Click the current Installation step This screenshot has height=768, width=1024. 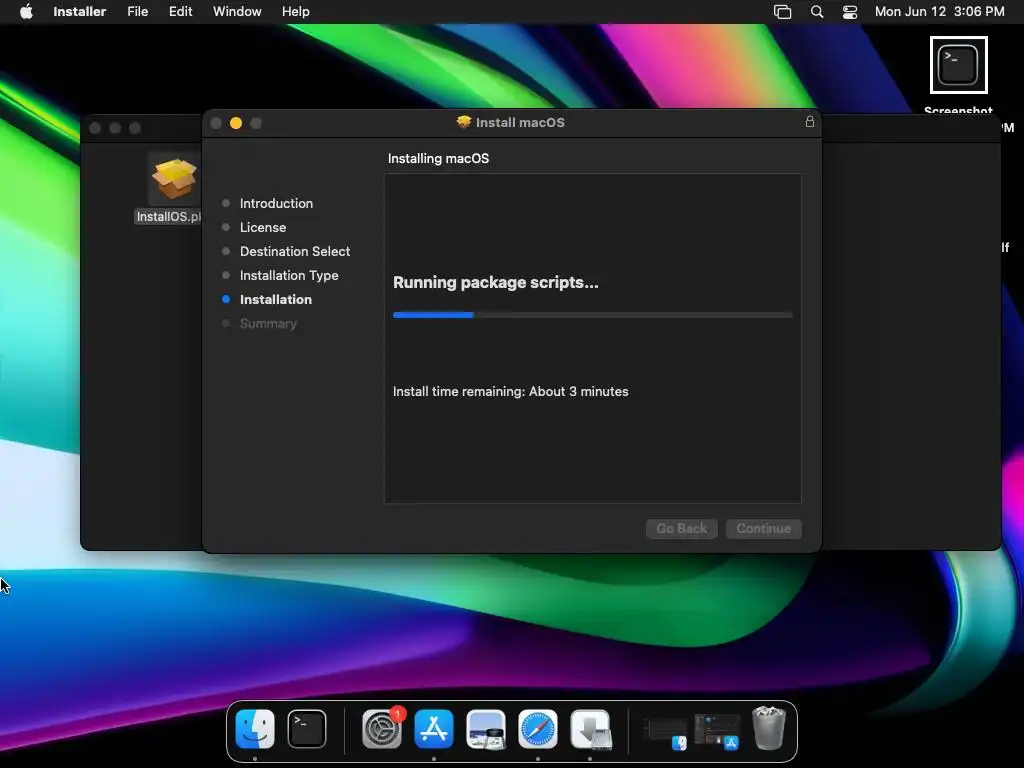(x=276, y=299)
